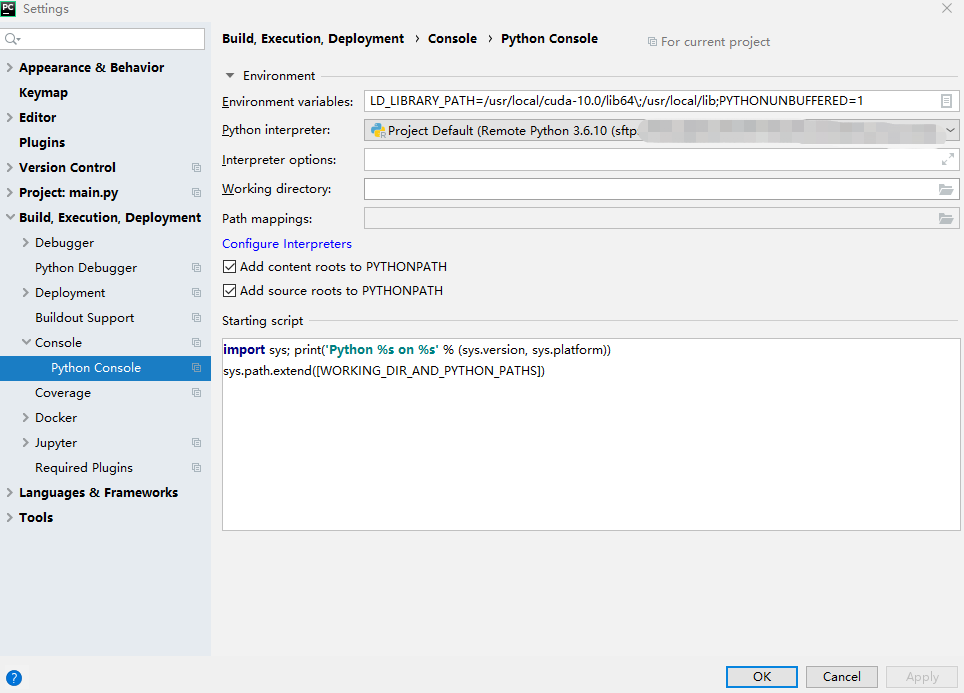Click project-level icon beside Python Debugger
Viewport: 964px width, 693px height.
pyautogui.click(x=196, y=267)
